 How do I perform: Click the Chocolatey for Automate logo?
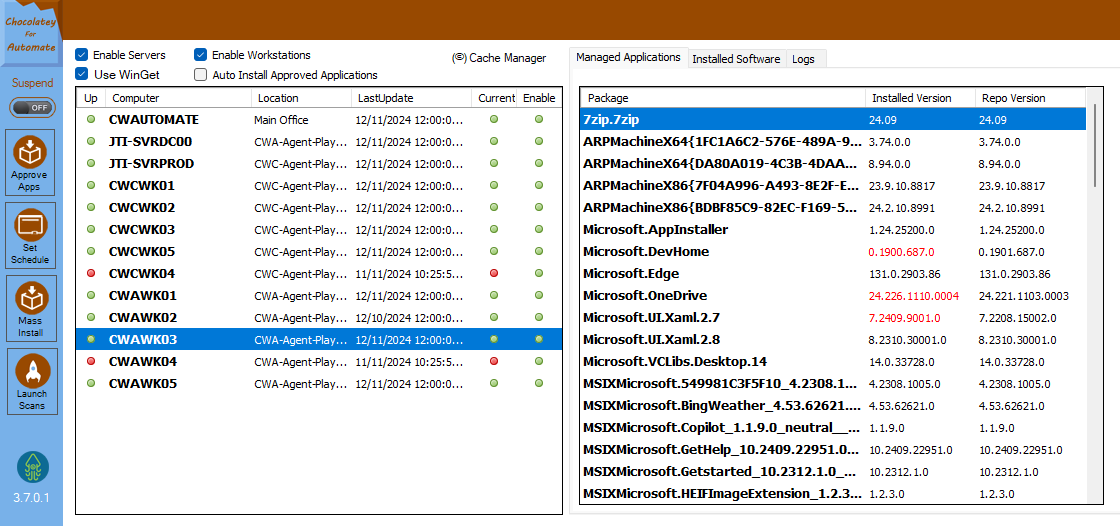30,34
